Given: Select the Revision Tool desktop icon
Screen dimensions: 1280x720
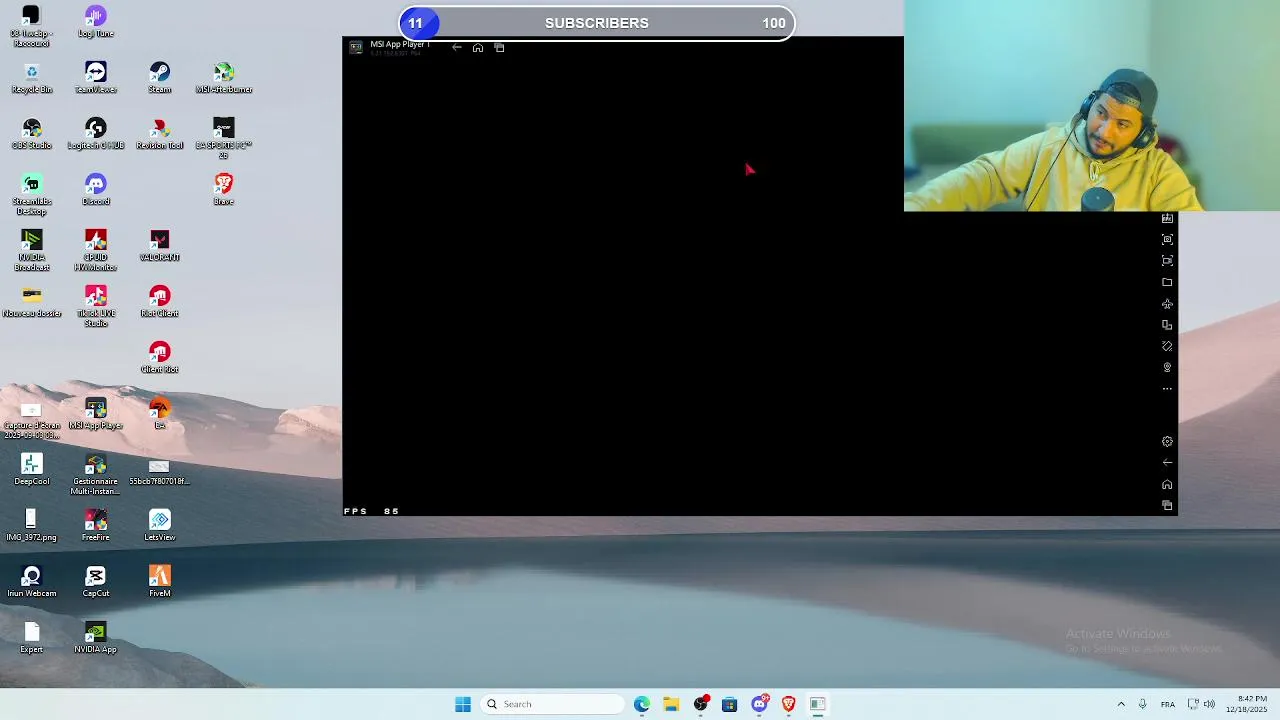Looking at the screenshot, I should pos(160,134).
